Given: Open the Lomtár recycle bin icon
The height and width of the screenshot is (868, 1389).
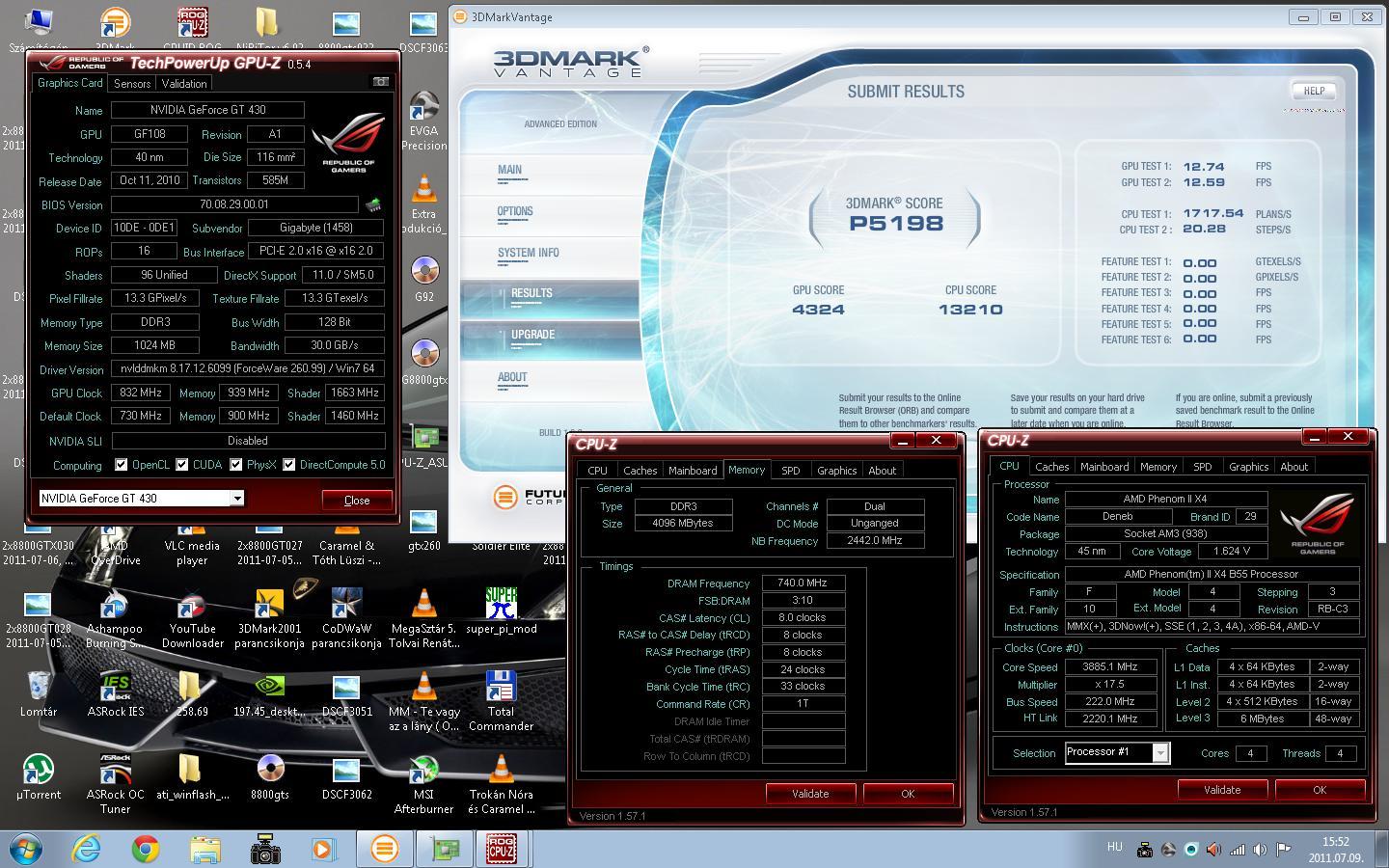Looking at the screenshot, I should point(38,694).
